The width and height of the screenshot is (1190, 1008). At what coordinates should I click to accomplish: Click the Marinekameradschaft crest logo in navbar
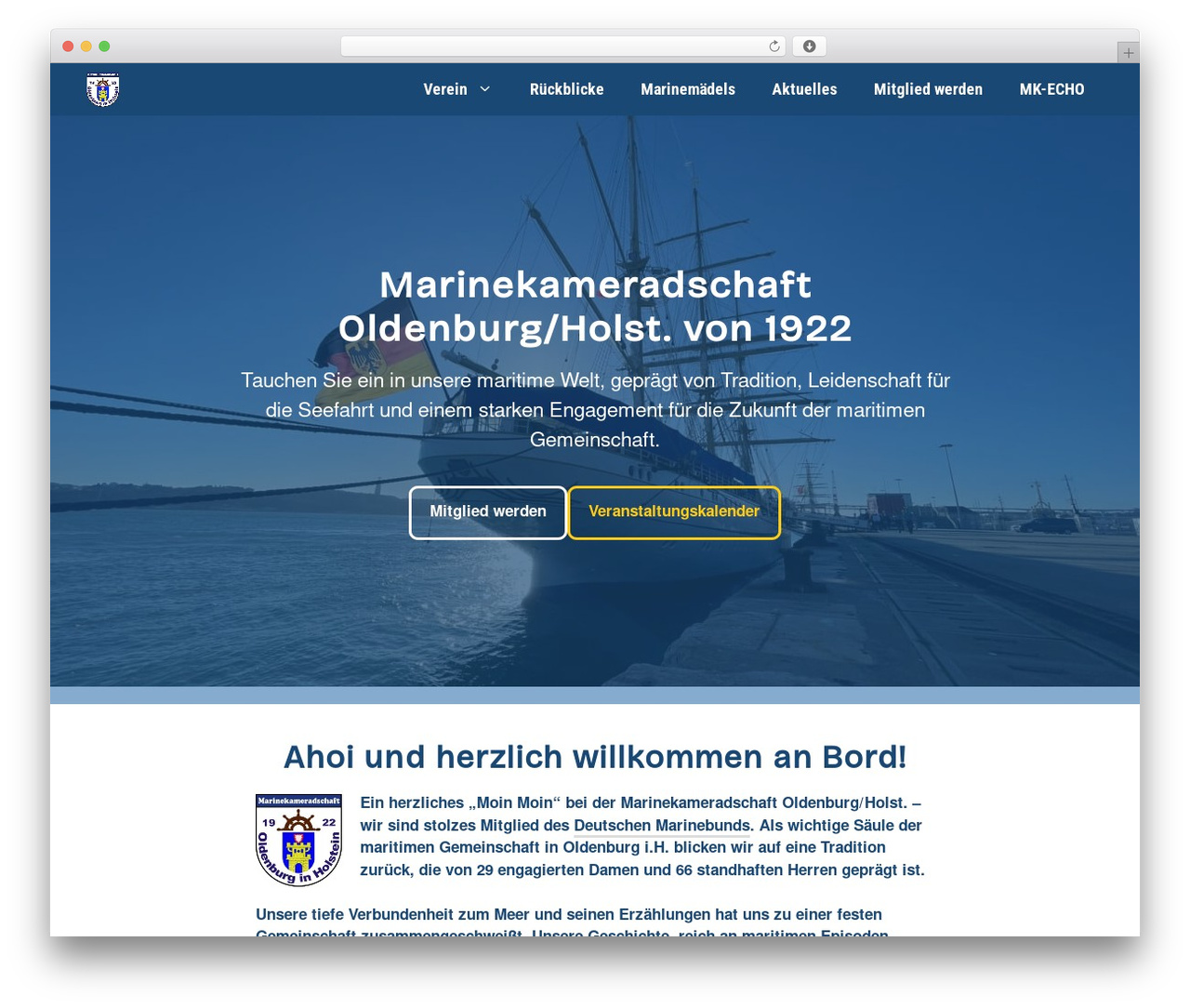(x=102, y=90)
